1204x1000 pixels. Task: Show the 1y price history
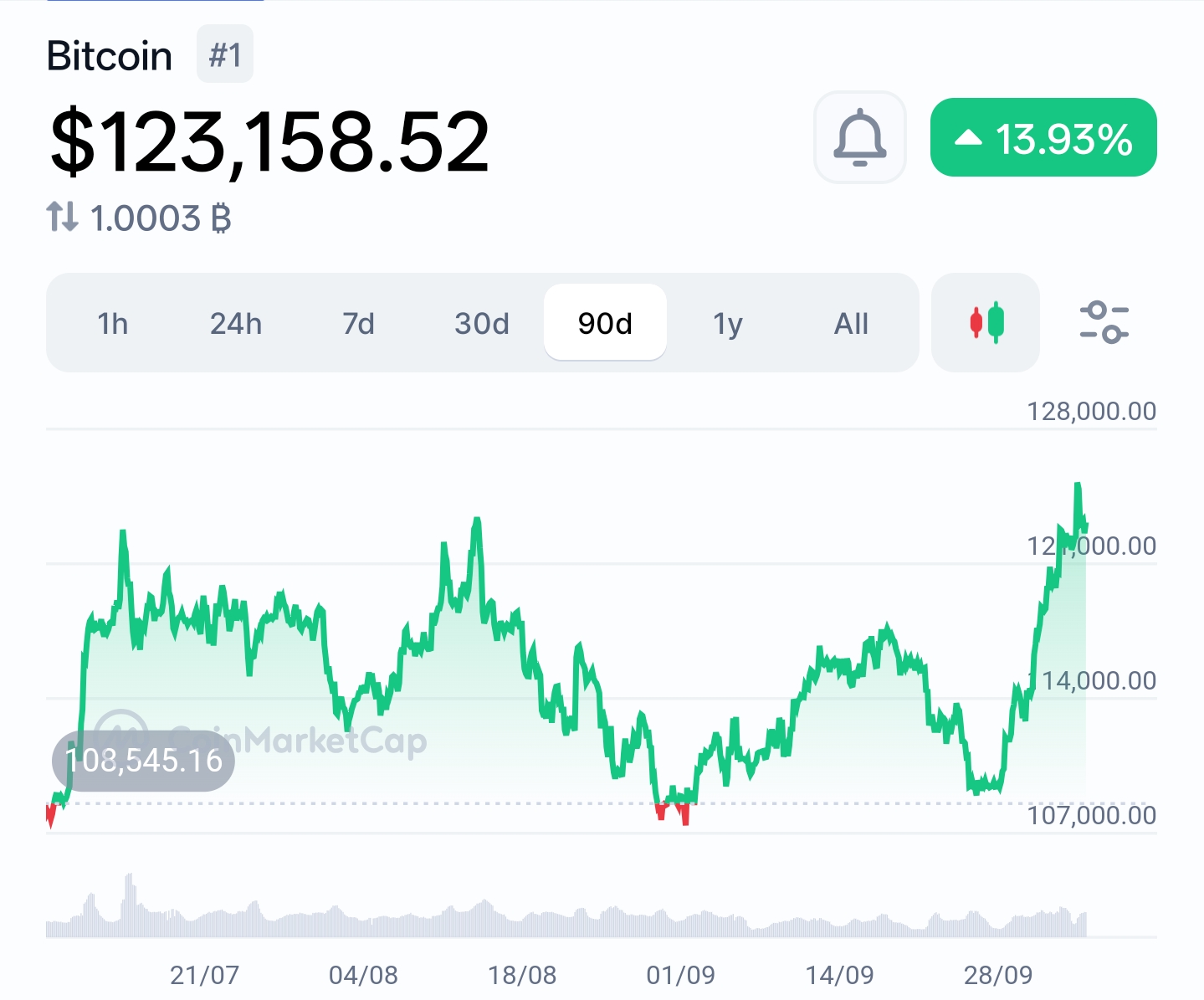[728, 323]
